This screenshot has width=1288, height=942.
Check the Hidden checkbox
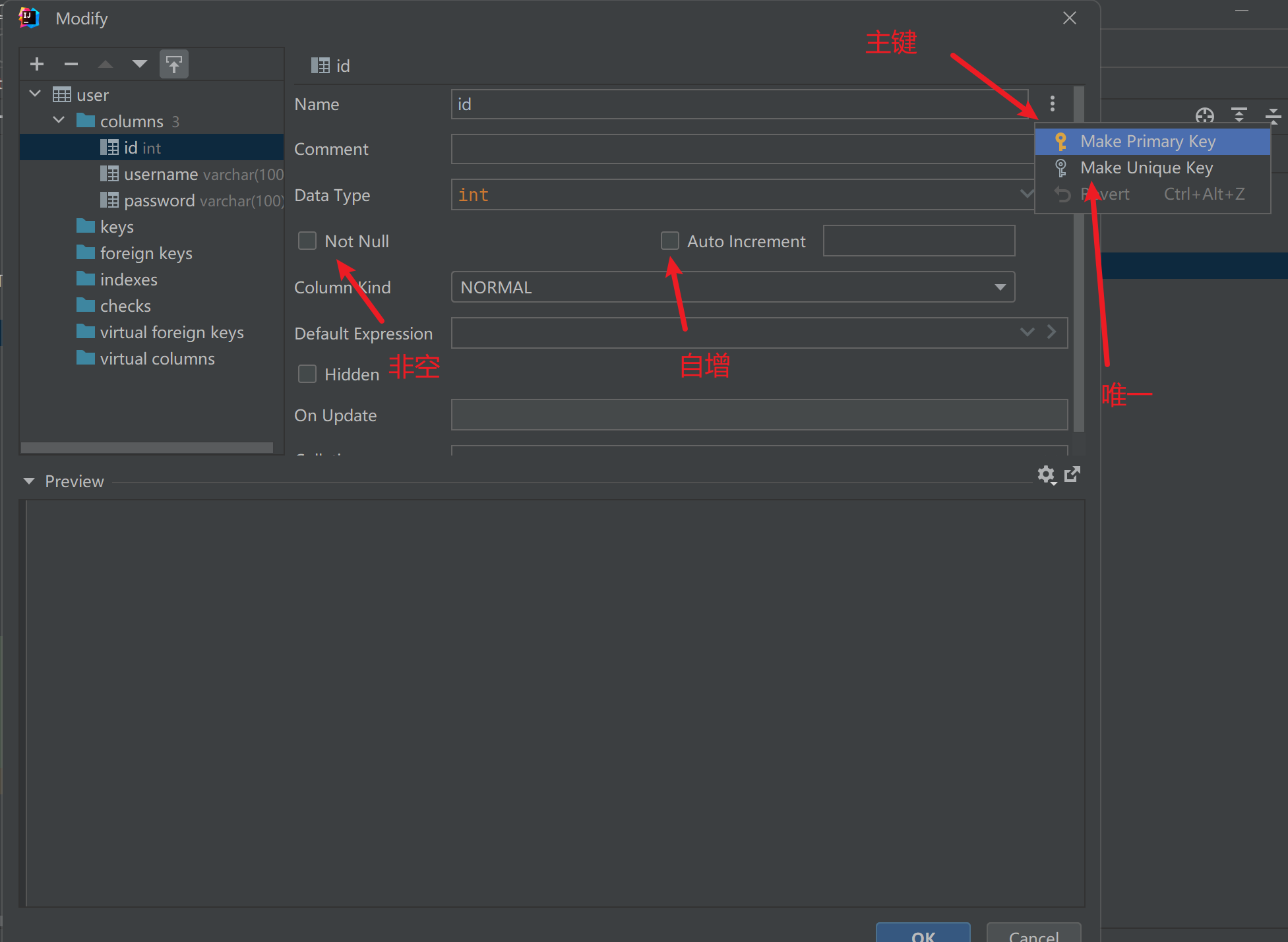[307, 374]
